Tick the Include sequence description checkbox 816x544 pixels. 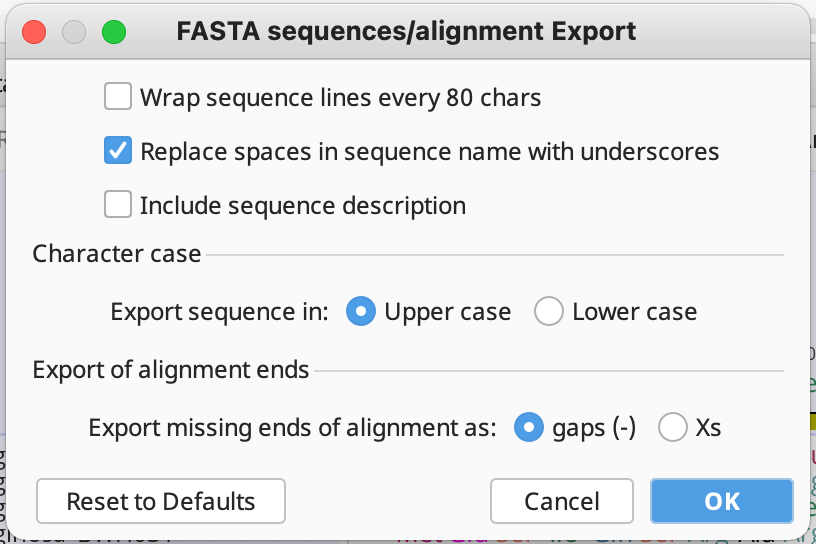(118, 206)
